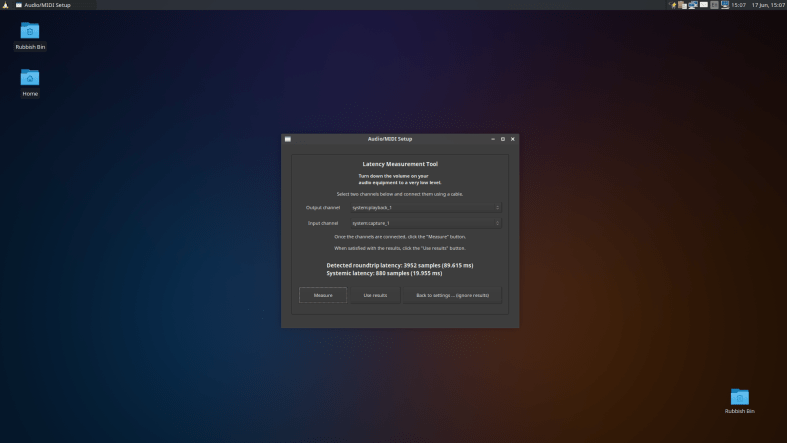Click the 17 Jun date-time display in the panel
The height and width of the screenshot is (443, 787).
(768, 5)
